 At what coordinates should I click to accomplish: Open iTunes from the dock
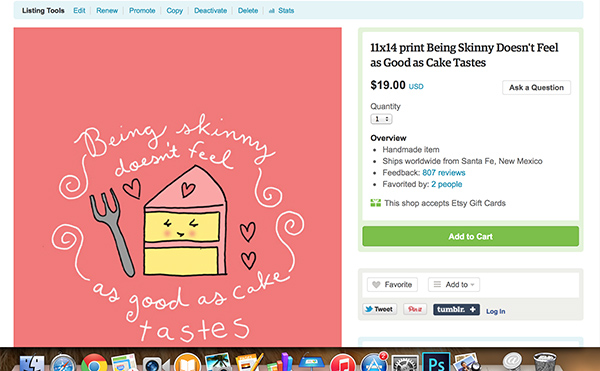[x=342, y=363]
